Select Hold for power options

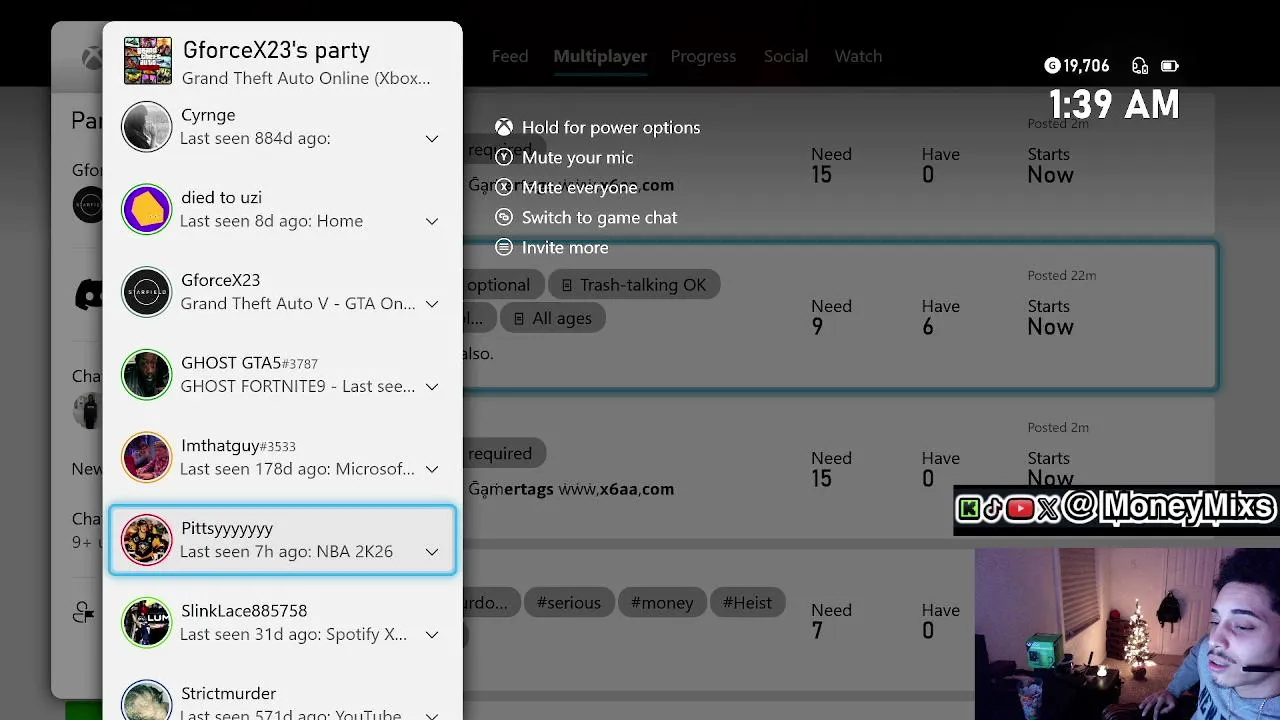[611, 127]
